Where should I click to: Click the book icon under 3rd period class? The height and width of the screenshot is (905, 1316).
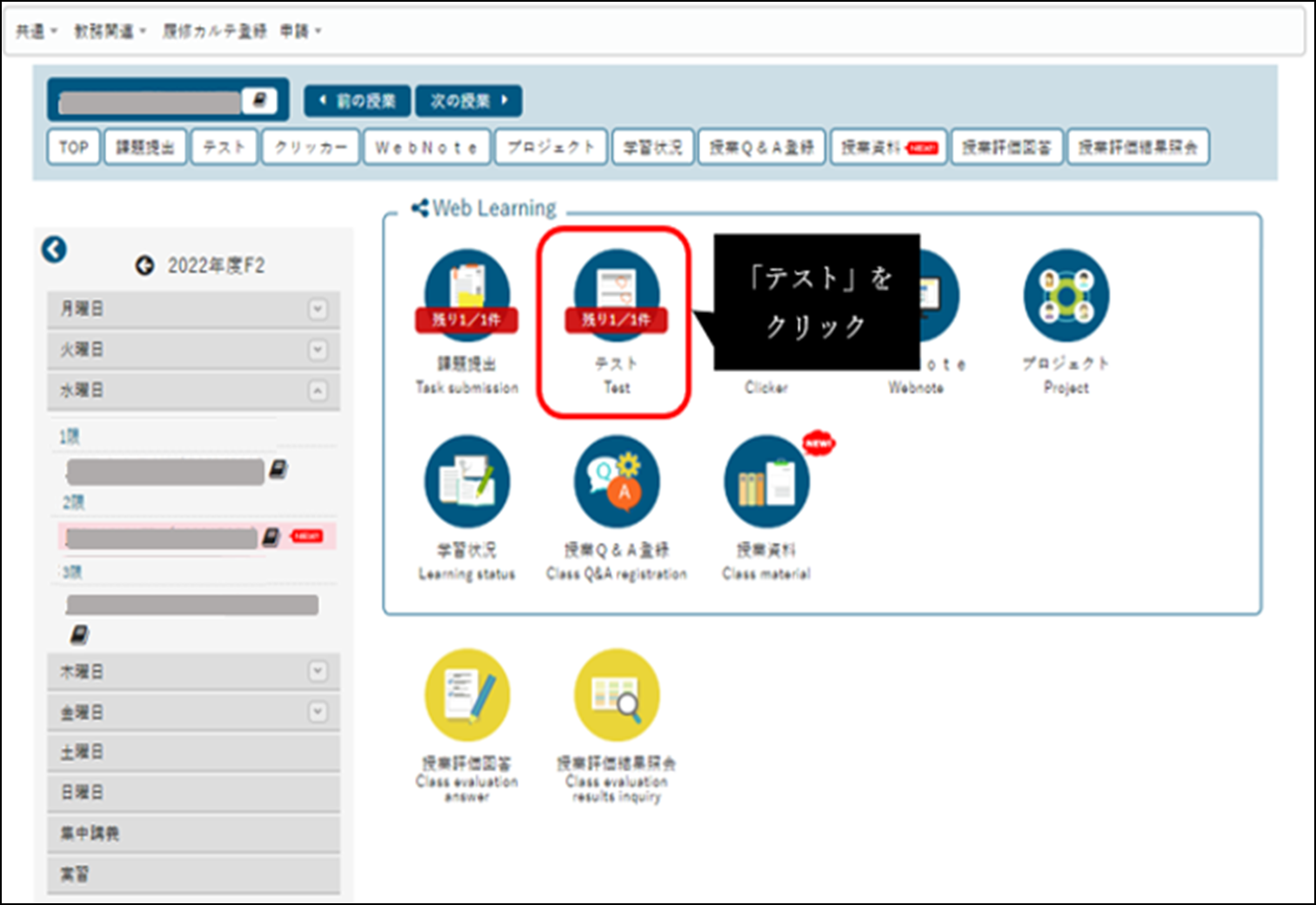pos(79,634)
